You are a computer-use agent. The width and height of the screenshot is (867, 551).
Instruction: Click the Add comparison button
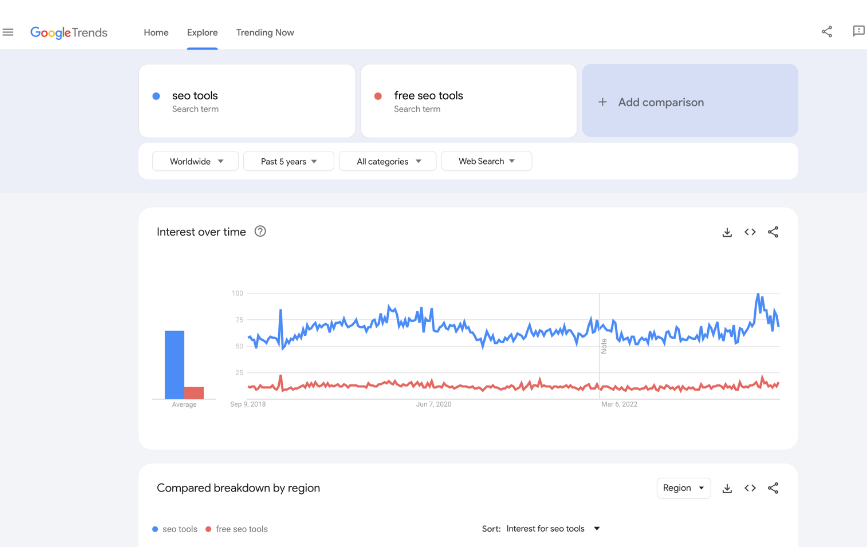click(690, 102)
